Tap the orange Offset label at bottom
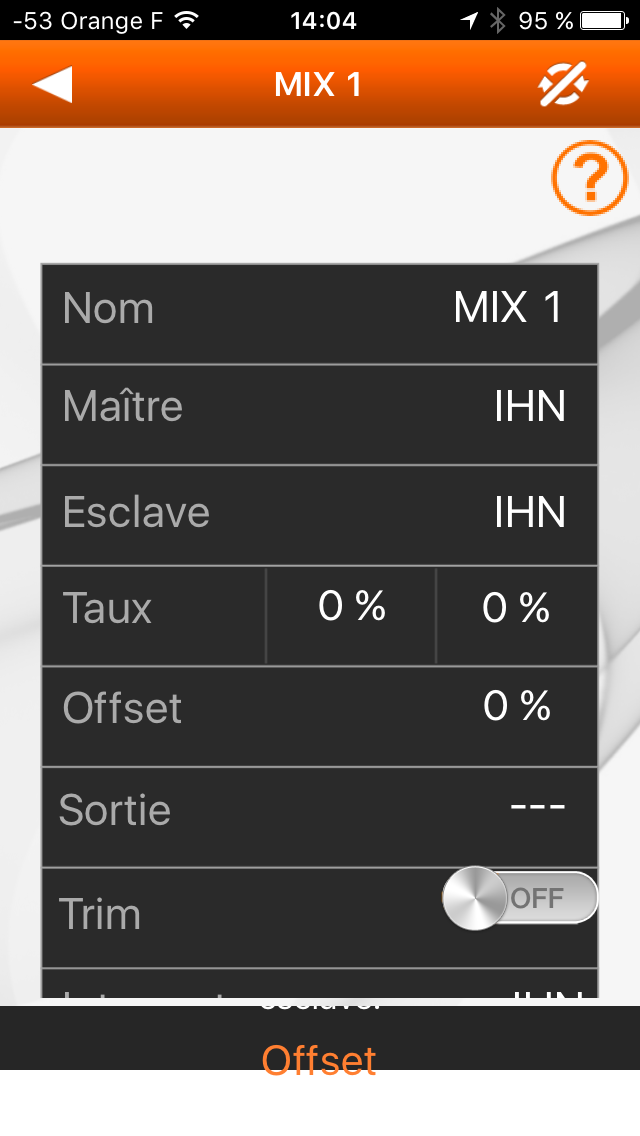640x1136 pixels. click(x=319, y=1060)
